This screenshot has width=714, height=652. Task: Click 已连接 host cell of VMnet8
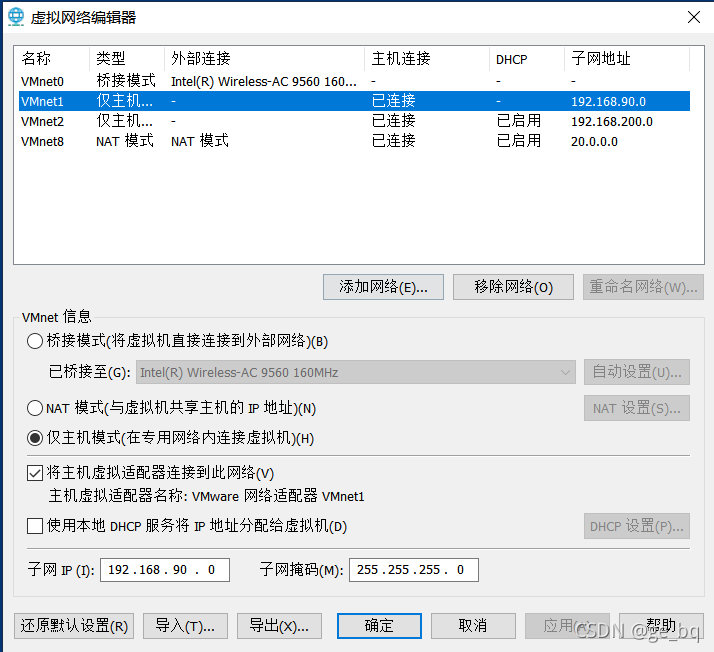(x=393, y=141)
